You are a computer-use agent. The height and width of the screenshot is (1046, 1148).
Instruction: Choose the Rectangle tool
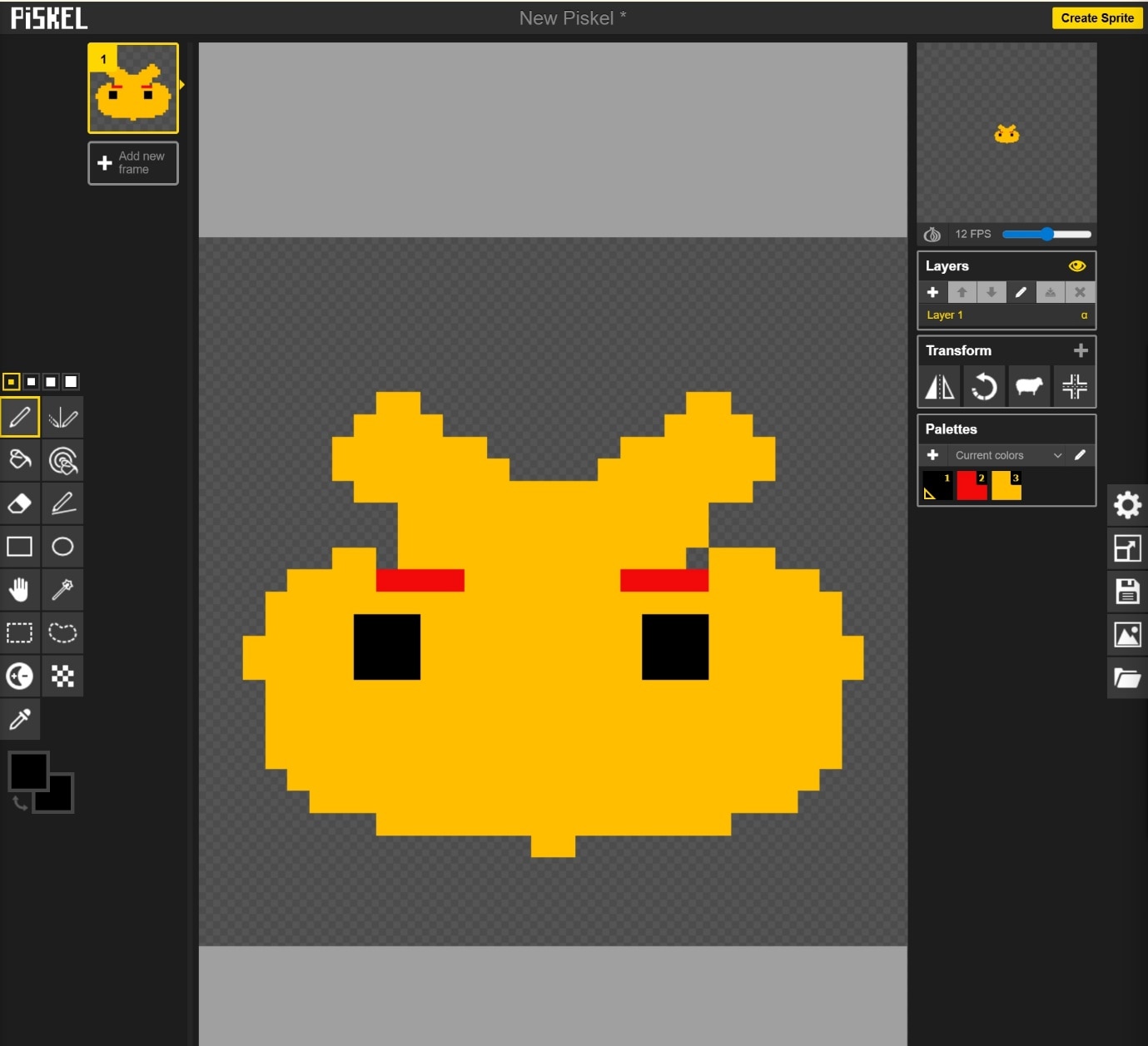(x=20, y=547)
